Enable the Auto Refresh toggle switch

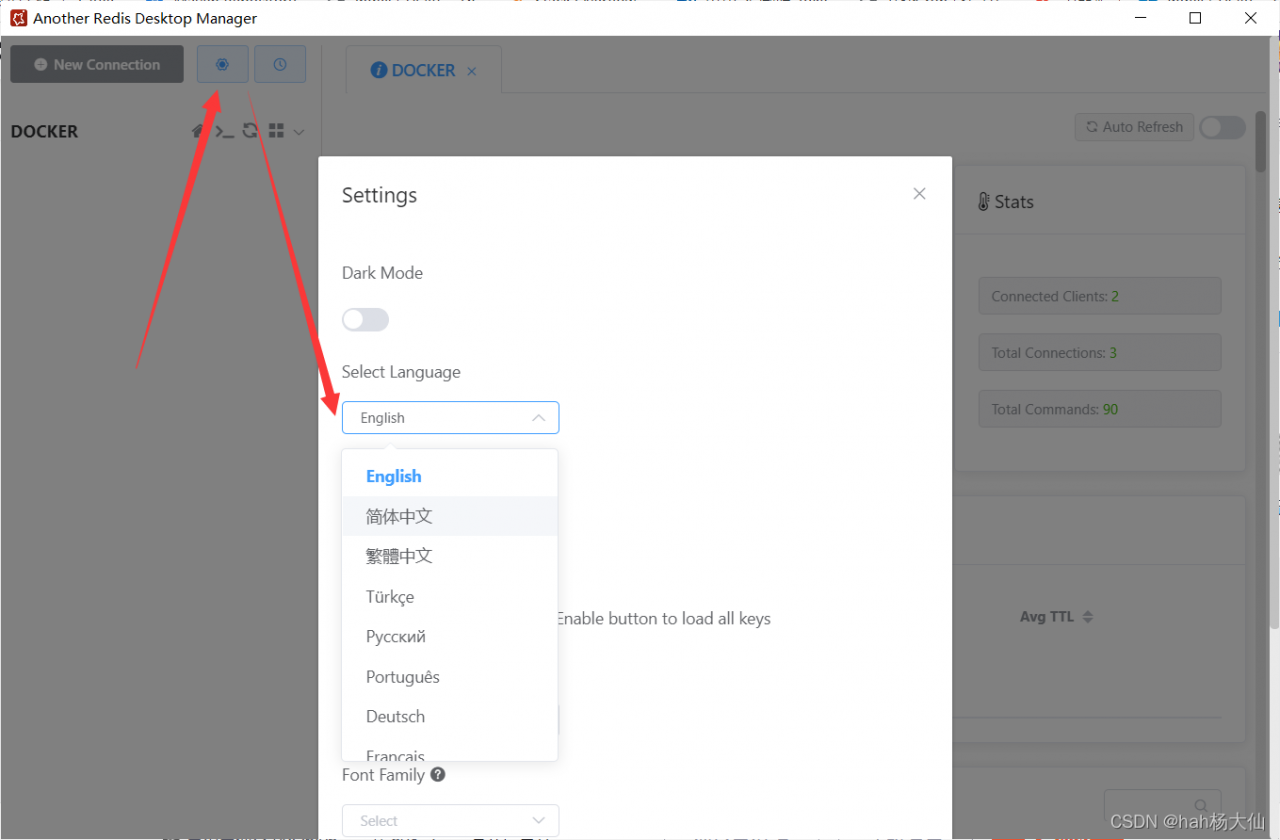tap(1222, 127)
